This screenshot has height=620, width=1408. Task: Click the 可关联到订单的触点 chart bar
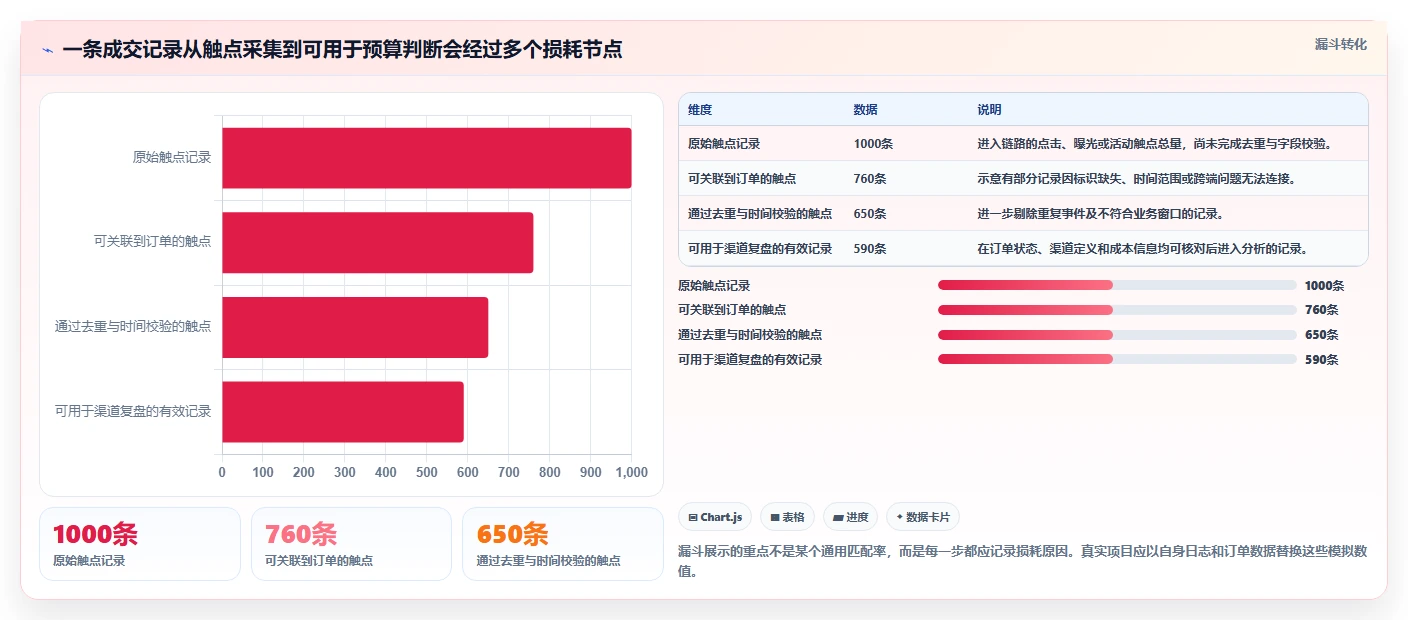(x=377, y=242)
